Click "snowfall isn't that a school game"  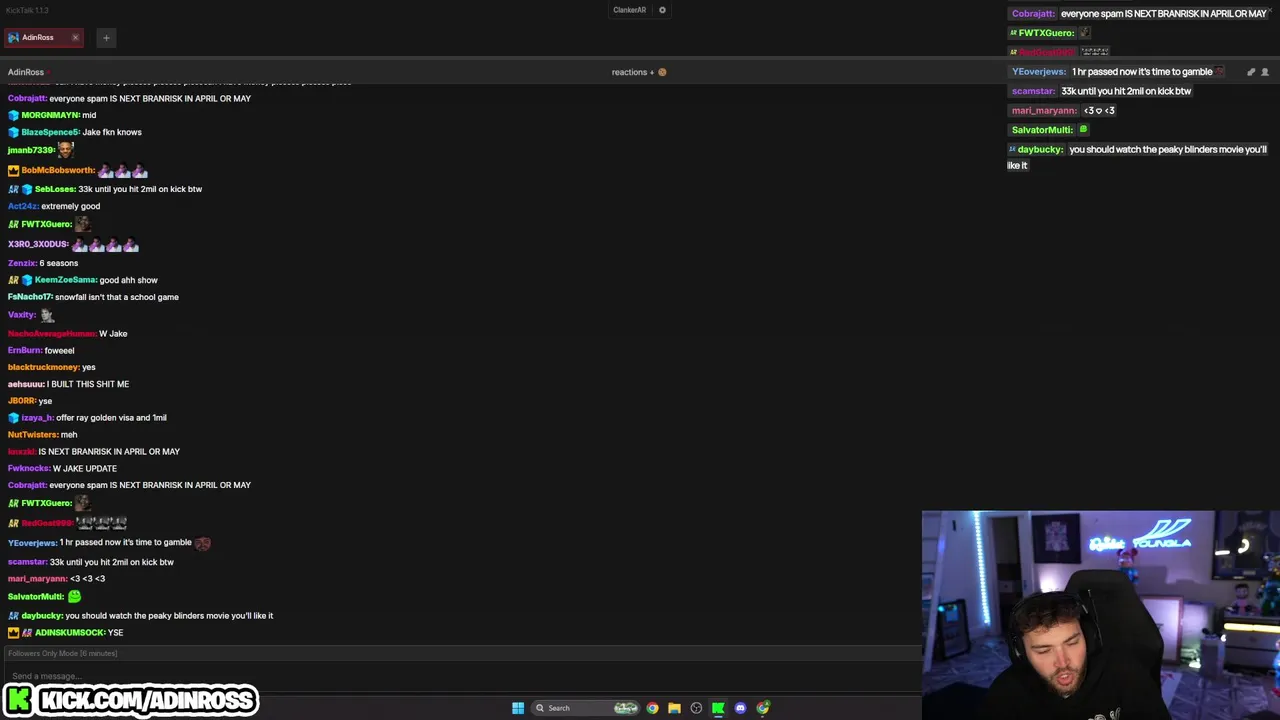[117, 297]
